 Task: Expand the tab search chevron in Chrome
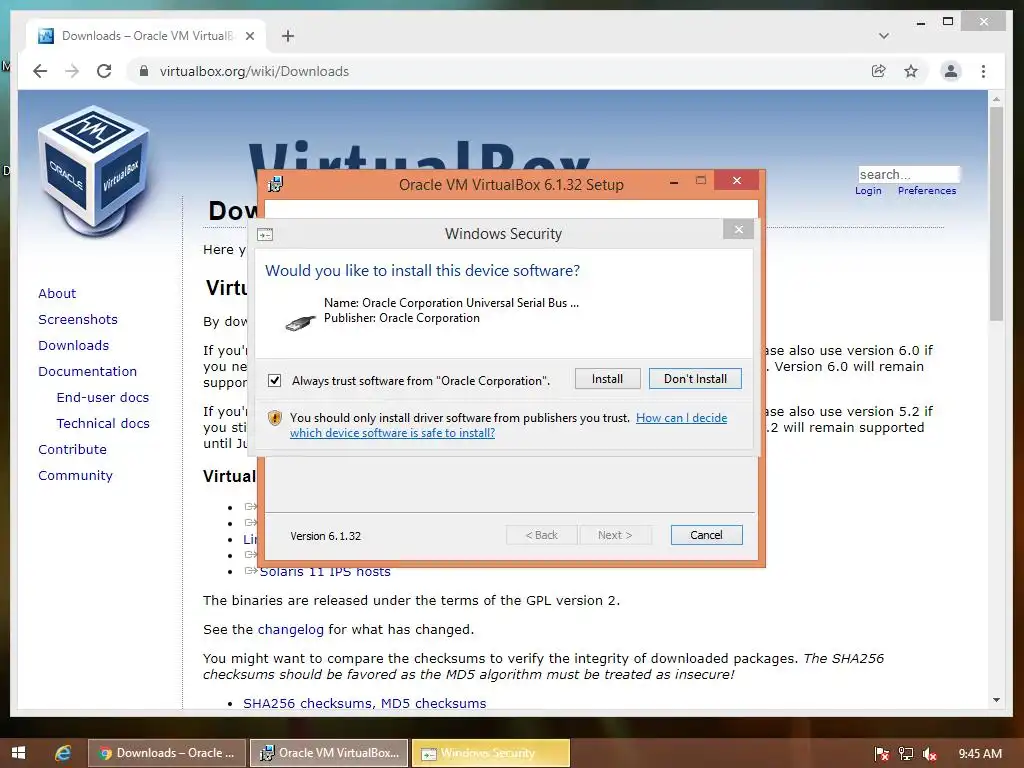pos(884,36)
